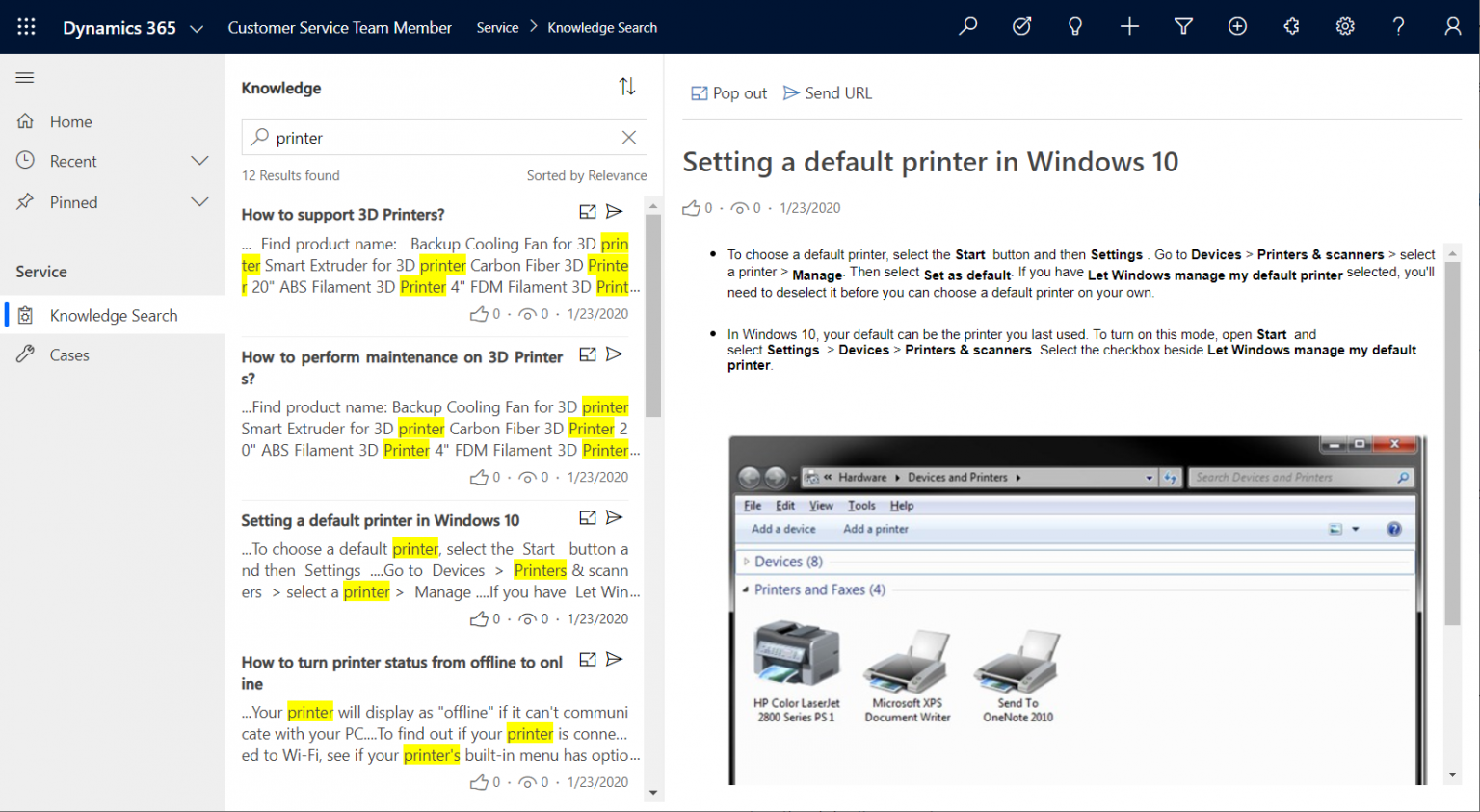Open the Settings gear icon

[x=1345, y=27]
